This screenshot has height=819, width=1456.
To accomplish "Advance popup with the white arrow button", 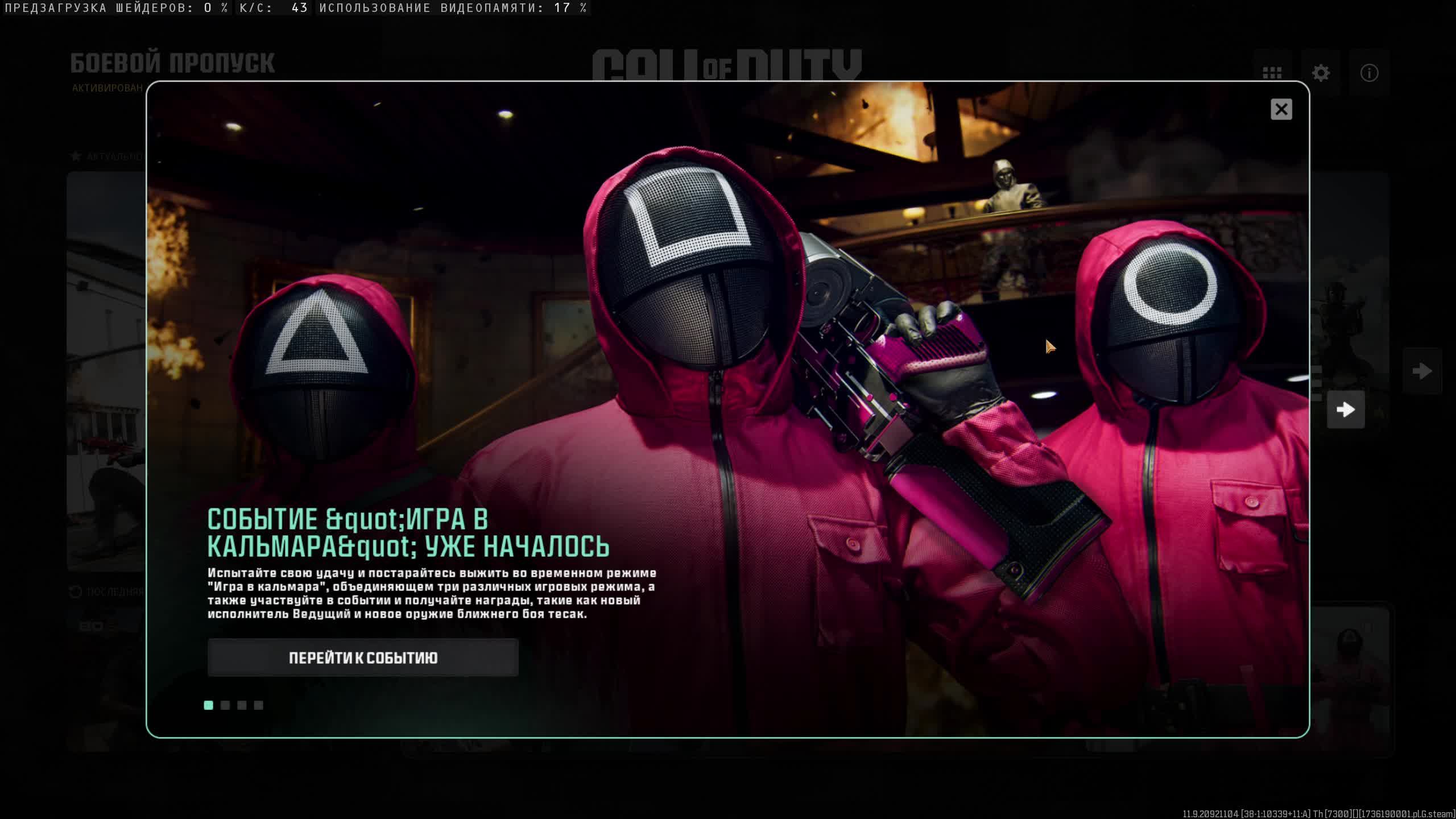I will (x=1345, y=409).
